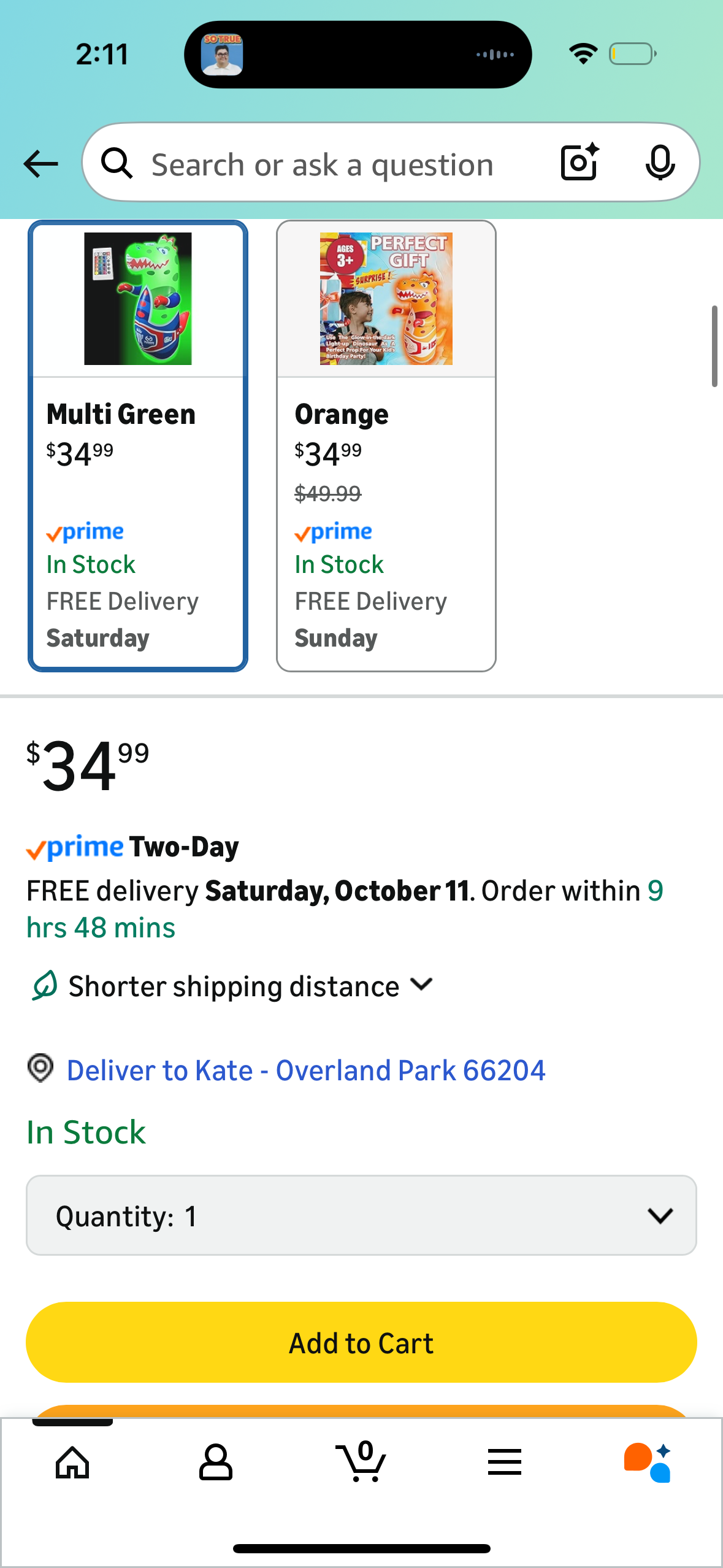Screen dimensions: 723x1568
Task: Open the shopping cart icon
Action: click(x=362, y=1462)
